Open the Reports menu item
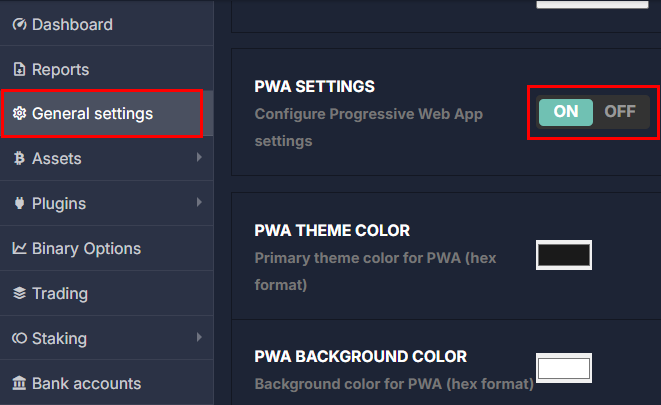 click(x=60, y=70)
